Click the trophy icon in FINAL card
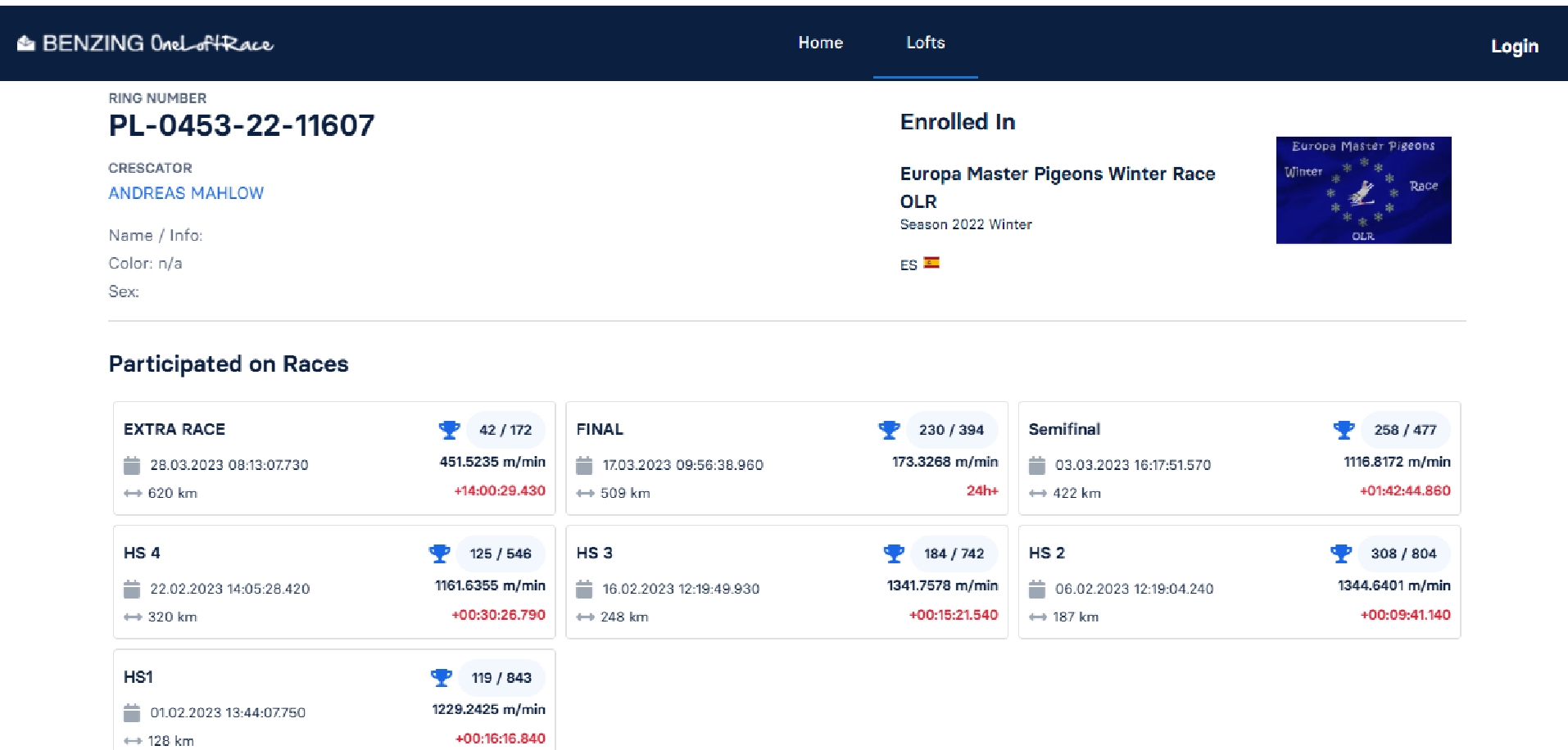This screenshot has height=750, width=1568. (889, 430)
